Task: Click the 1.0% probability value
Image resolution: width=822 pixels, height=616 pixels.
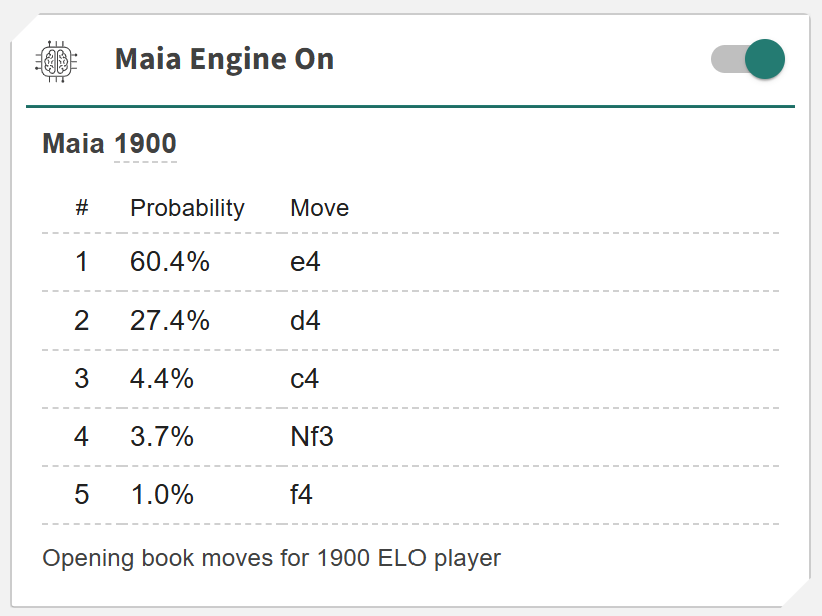Action: coord(161,495)
